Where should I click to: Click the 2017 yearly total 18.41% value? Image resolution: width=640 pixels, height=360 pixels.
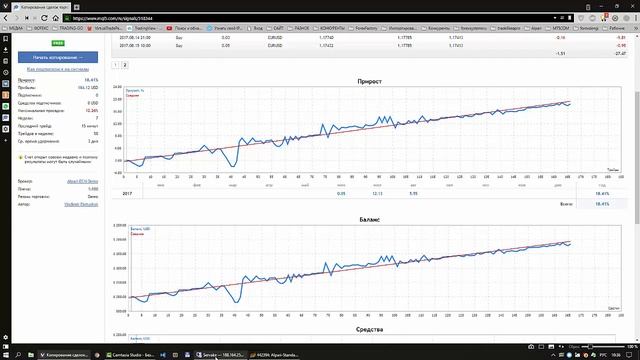tap(602, 194)
